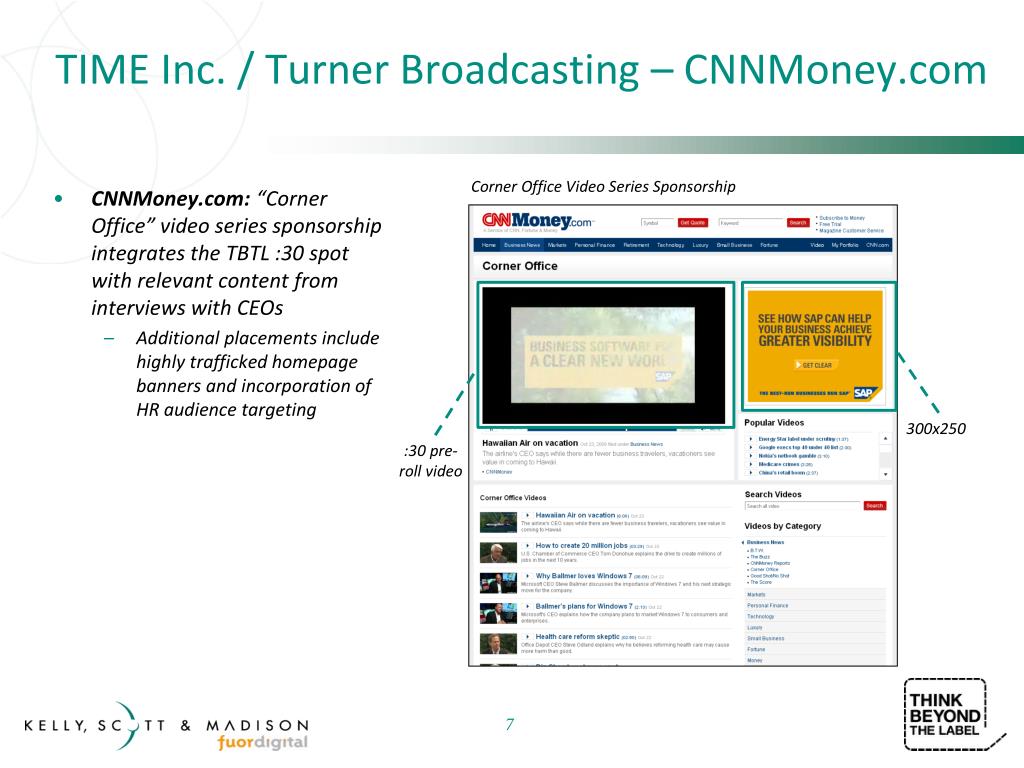Open the Markets nav tab
The height and width of the screenshot is (768, 1024).
557,245
